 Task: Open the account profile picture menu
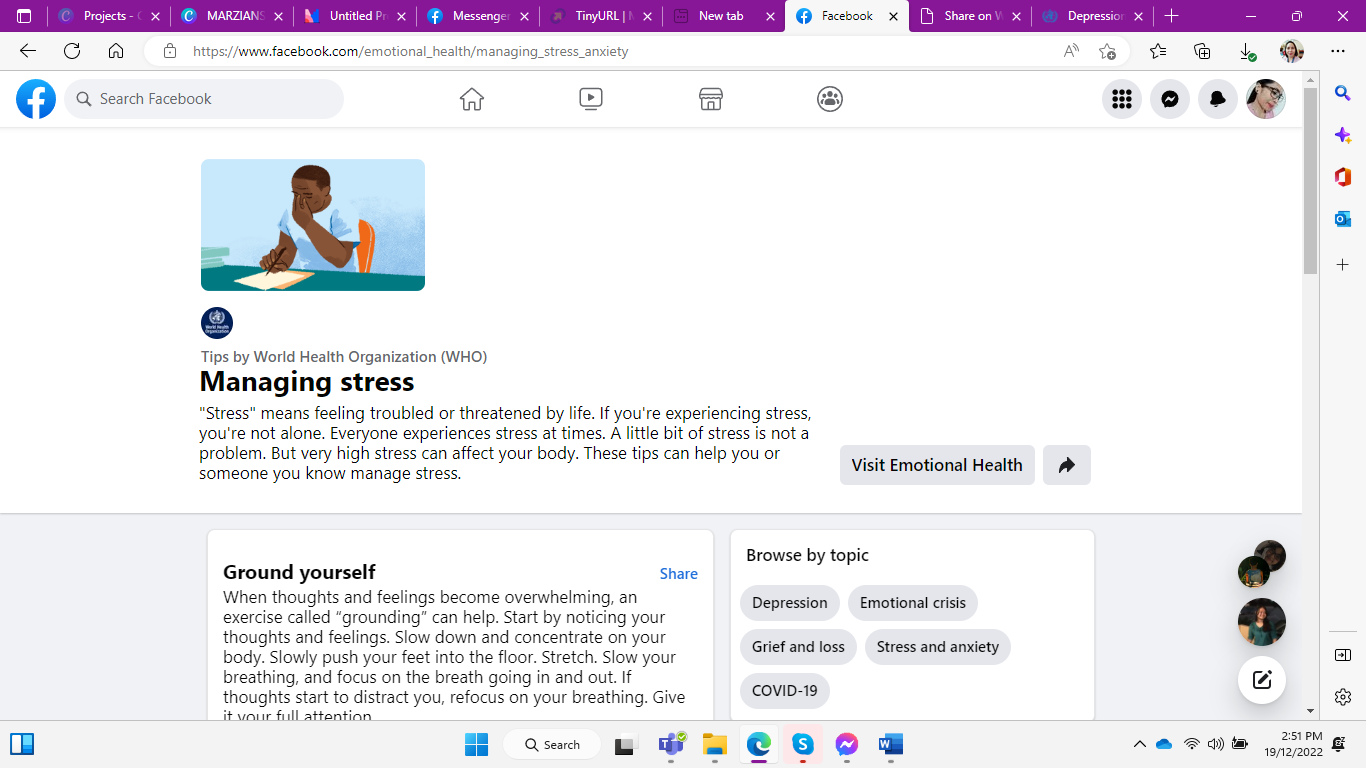point(1266,99)
